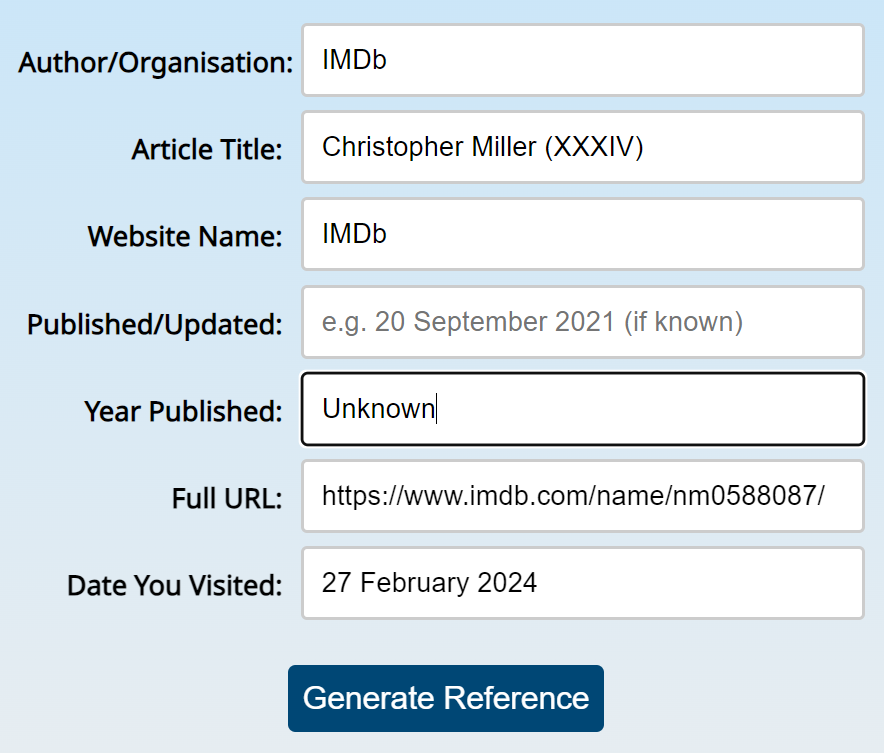This screenshot has height=753, width=884.
Task: Select the Article Title input box
Action: point(583,147)
